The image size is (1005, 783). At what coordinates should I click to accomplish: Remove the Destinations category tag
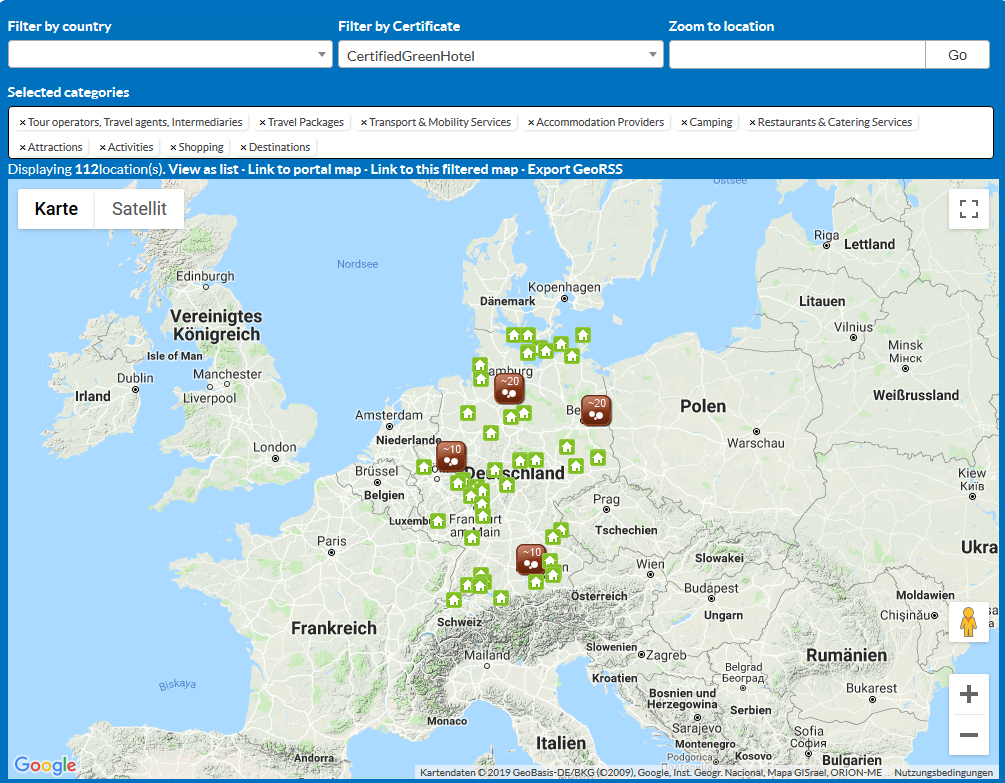[x=244, y=147]
